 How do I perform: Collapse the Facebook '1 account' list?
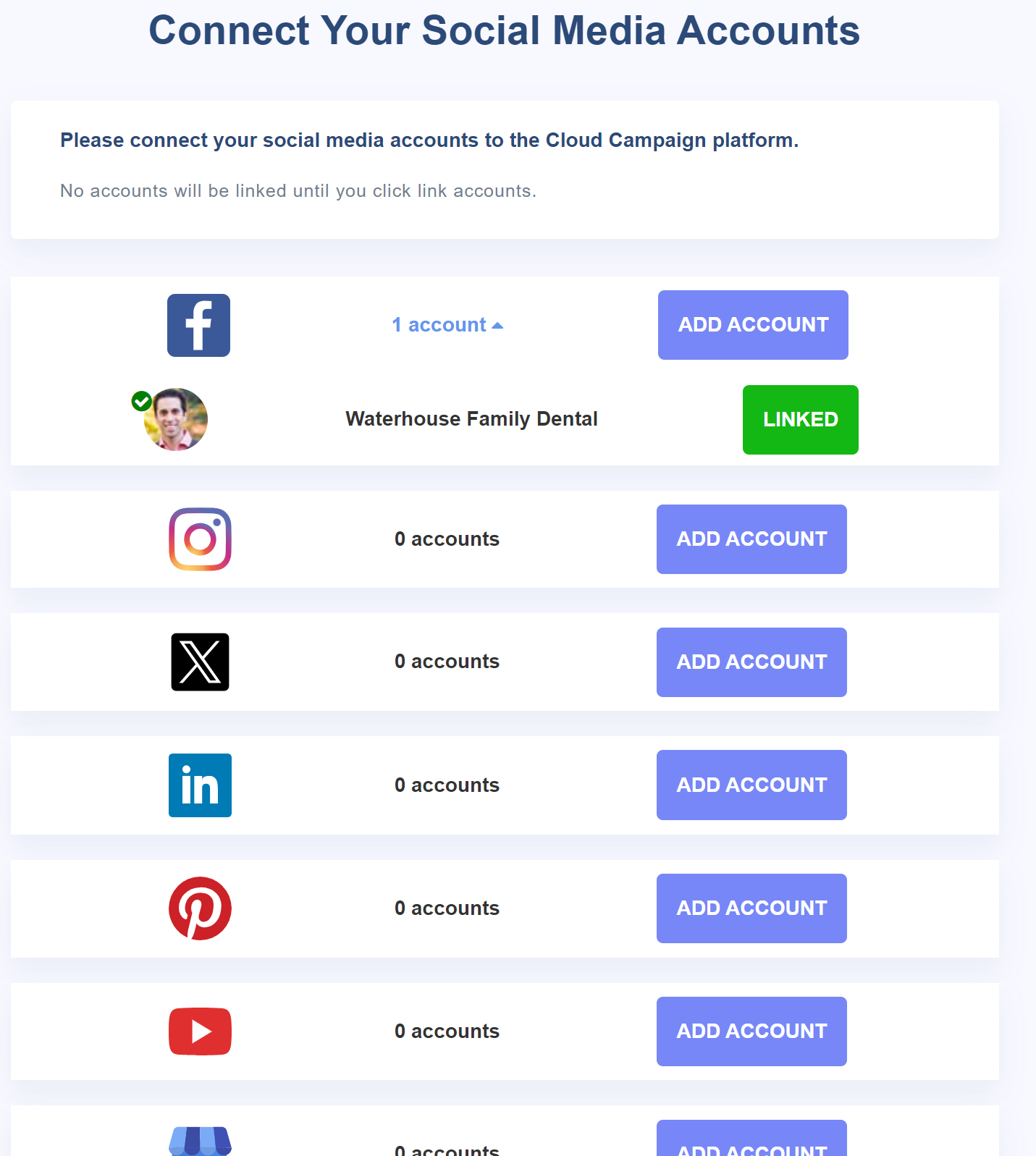coord(447,325)
